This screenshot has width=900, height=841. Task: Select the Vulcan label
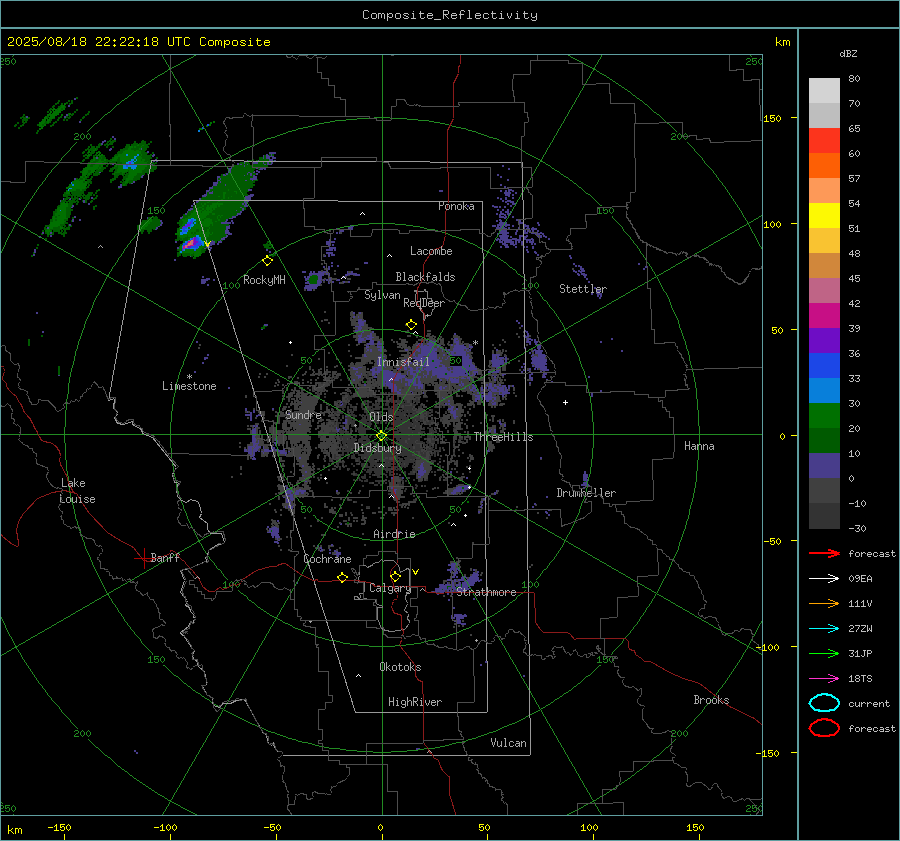pos(508,743)
